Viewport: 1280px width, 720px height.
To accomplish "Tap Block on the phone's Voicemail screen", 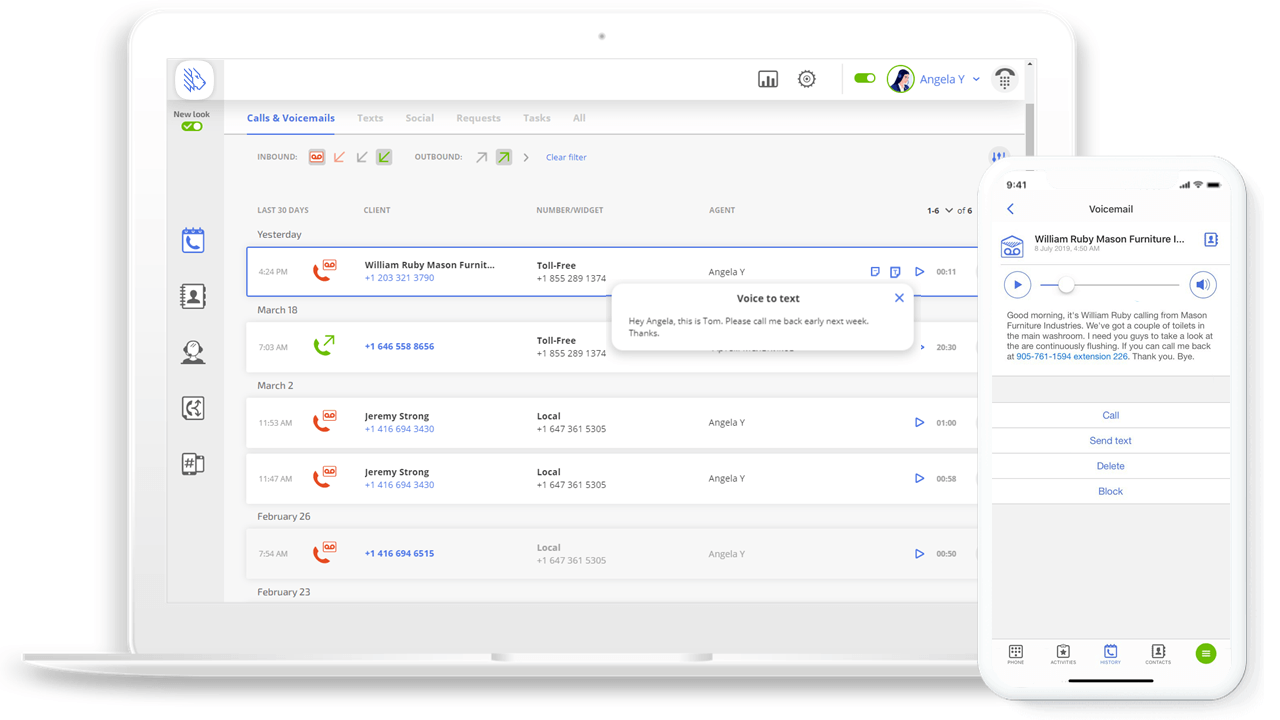I will (x=1111, y=491).
